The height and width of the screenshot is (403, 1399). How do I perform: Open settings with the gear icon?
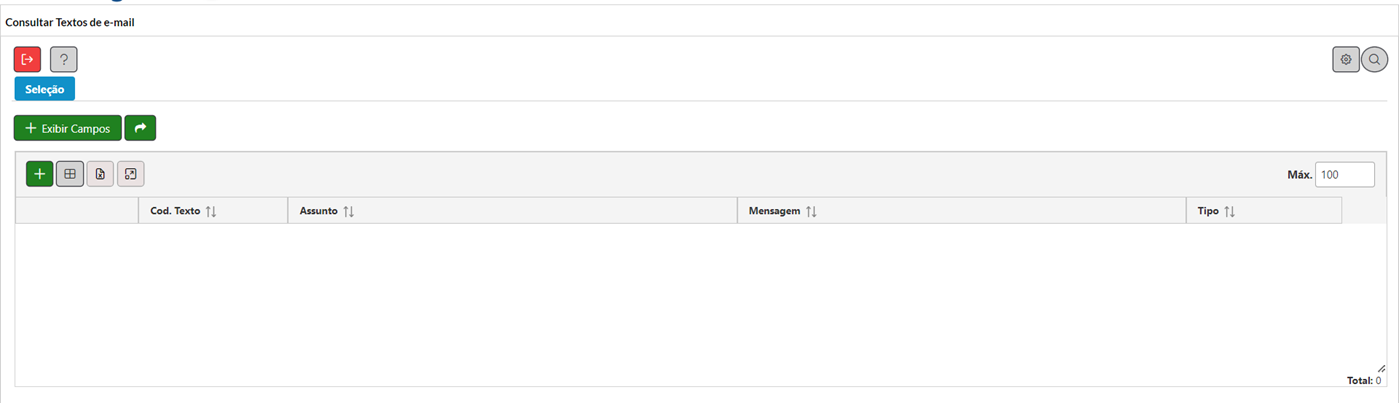[x=1346, y=59]
